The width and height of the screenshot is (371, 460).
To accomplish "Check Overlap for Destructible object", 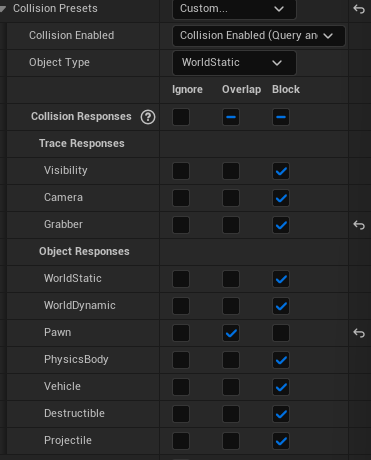I will [x=231, y=414].
